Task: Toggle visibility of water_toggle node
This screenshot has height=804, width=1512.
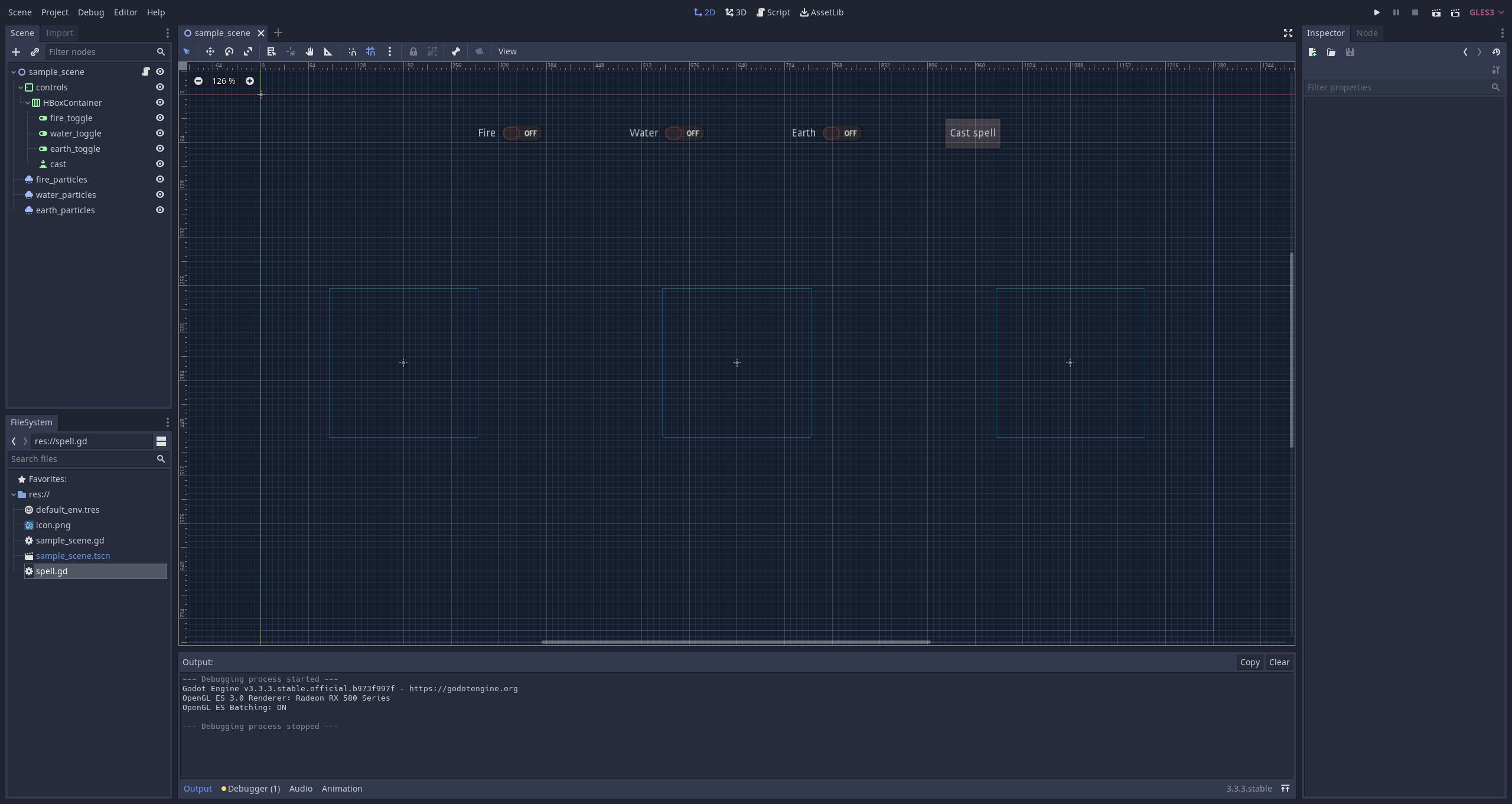Action: (160, 133)
